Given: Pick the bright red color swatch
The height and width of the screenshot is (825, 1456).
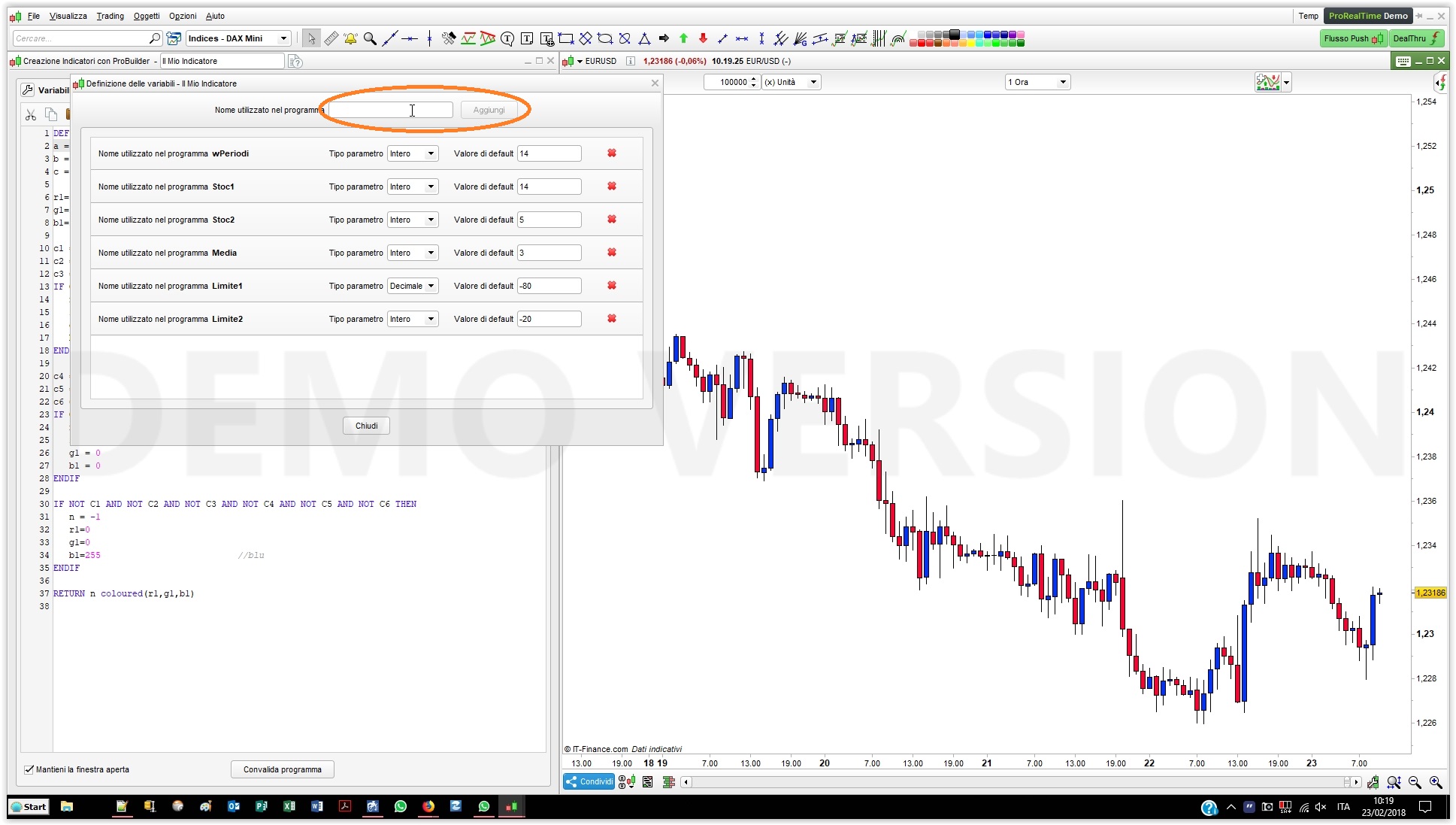Looking at the screenshot, I should 922,43.
